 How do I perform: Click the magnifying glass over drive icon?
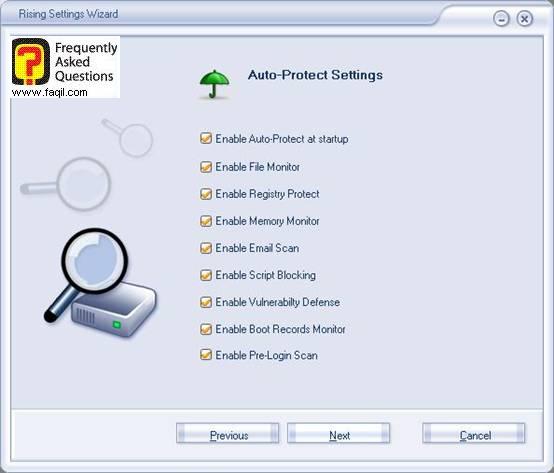point(100,283)
